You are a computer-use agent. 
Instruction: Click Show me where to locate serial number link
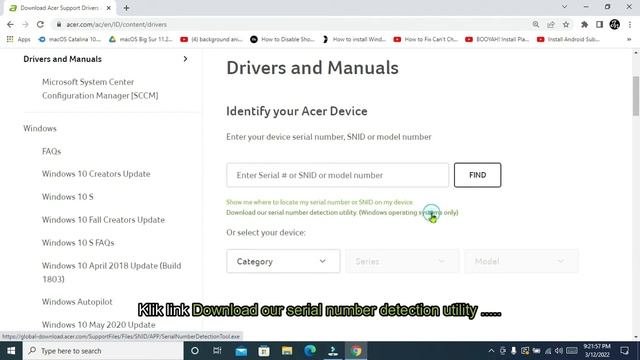320,202
